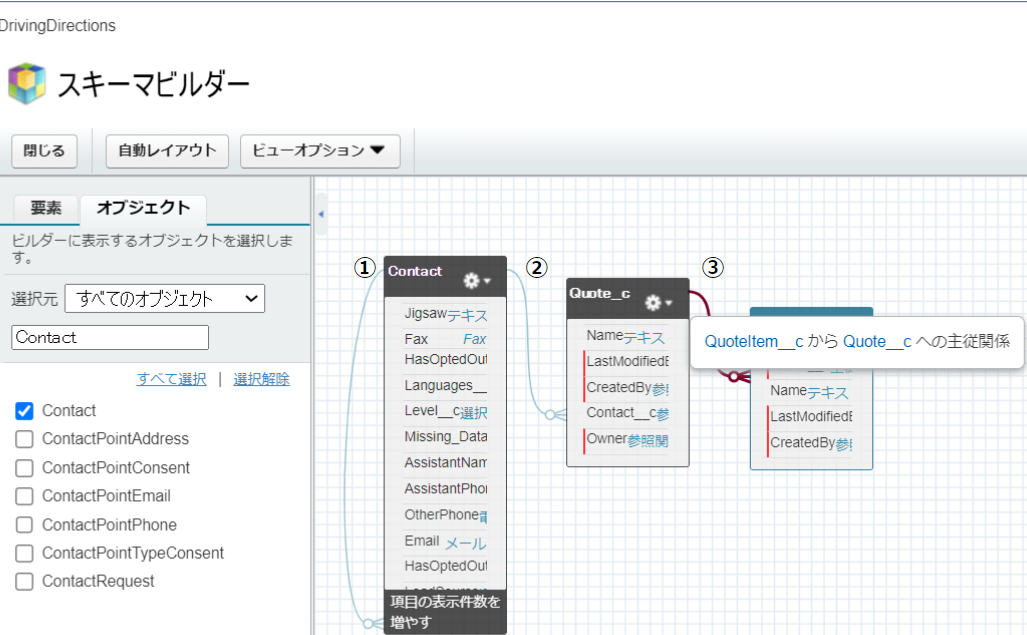Image resolution: width=1027 pixels, height=635 pixels.
Task: Uncheck the Contact object checkbox
Action: (x=25, y=411)
